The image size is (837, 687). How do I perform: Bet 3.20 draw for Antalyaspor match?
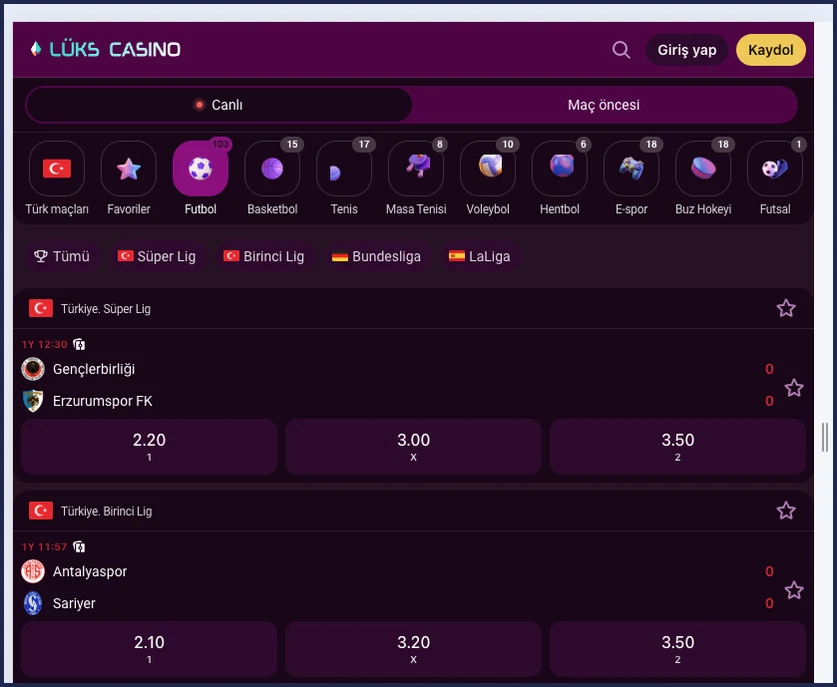pos(413,649)
